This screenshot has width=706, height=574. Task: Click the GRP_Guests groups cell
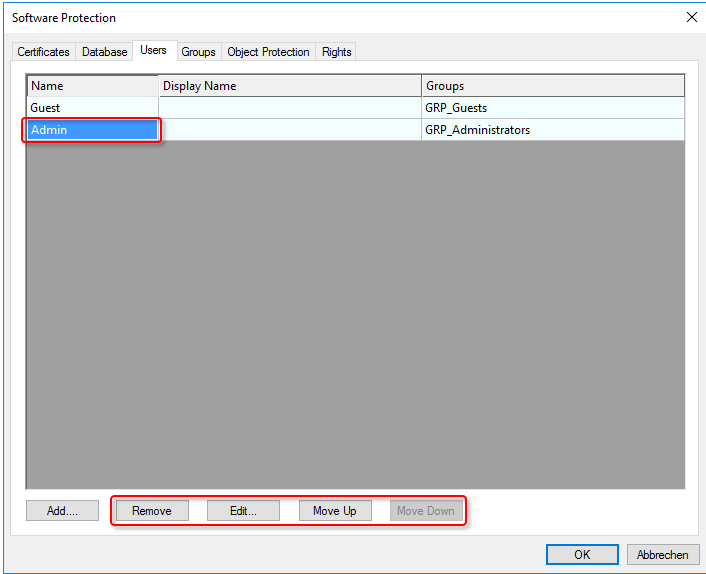[x=553, y=108]
